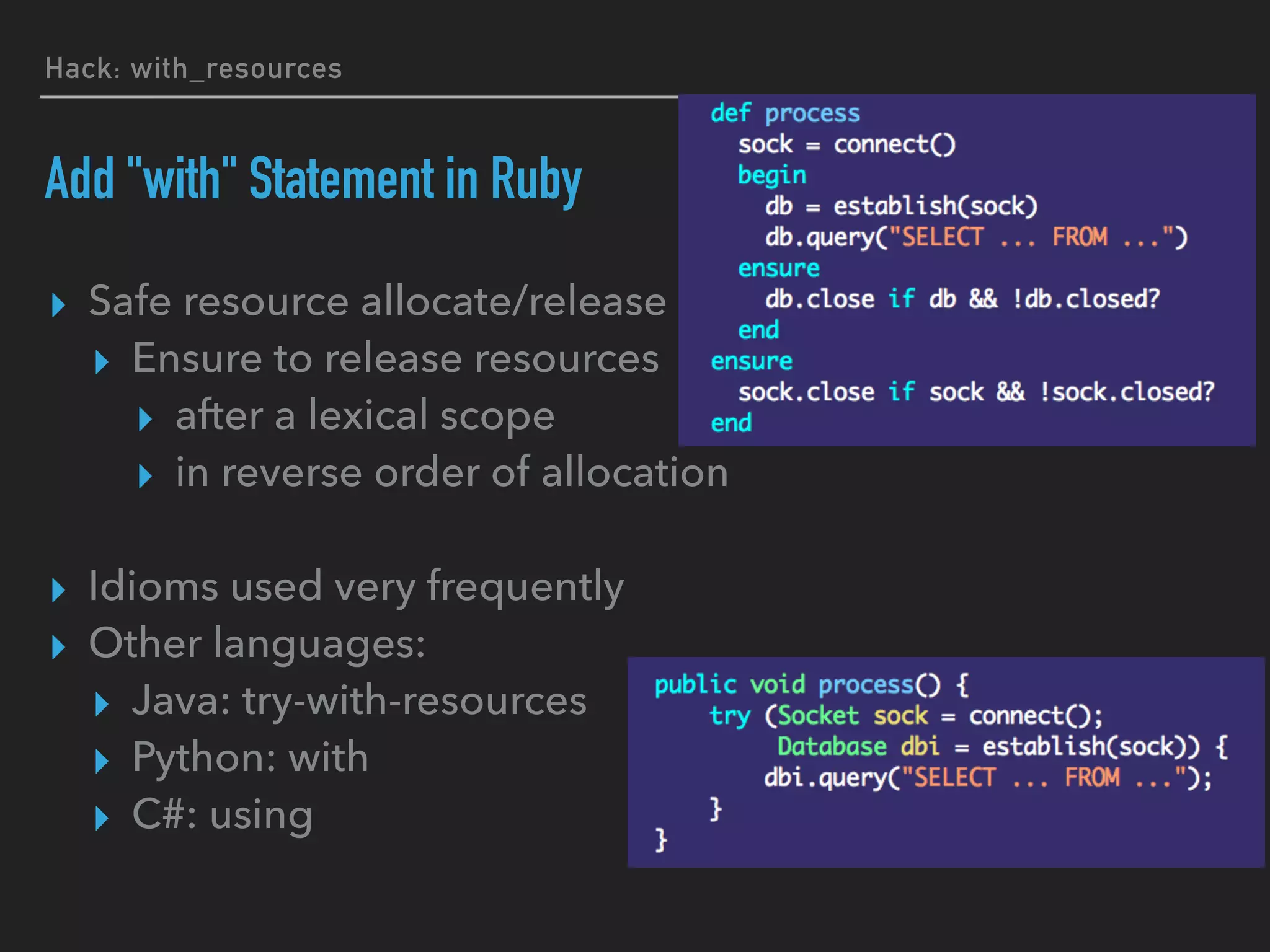Image resolution: width=1270 pixels, height=952 pixels.
Task: Click the 'db = establish(sock)' code line
Action: point(901,206)
